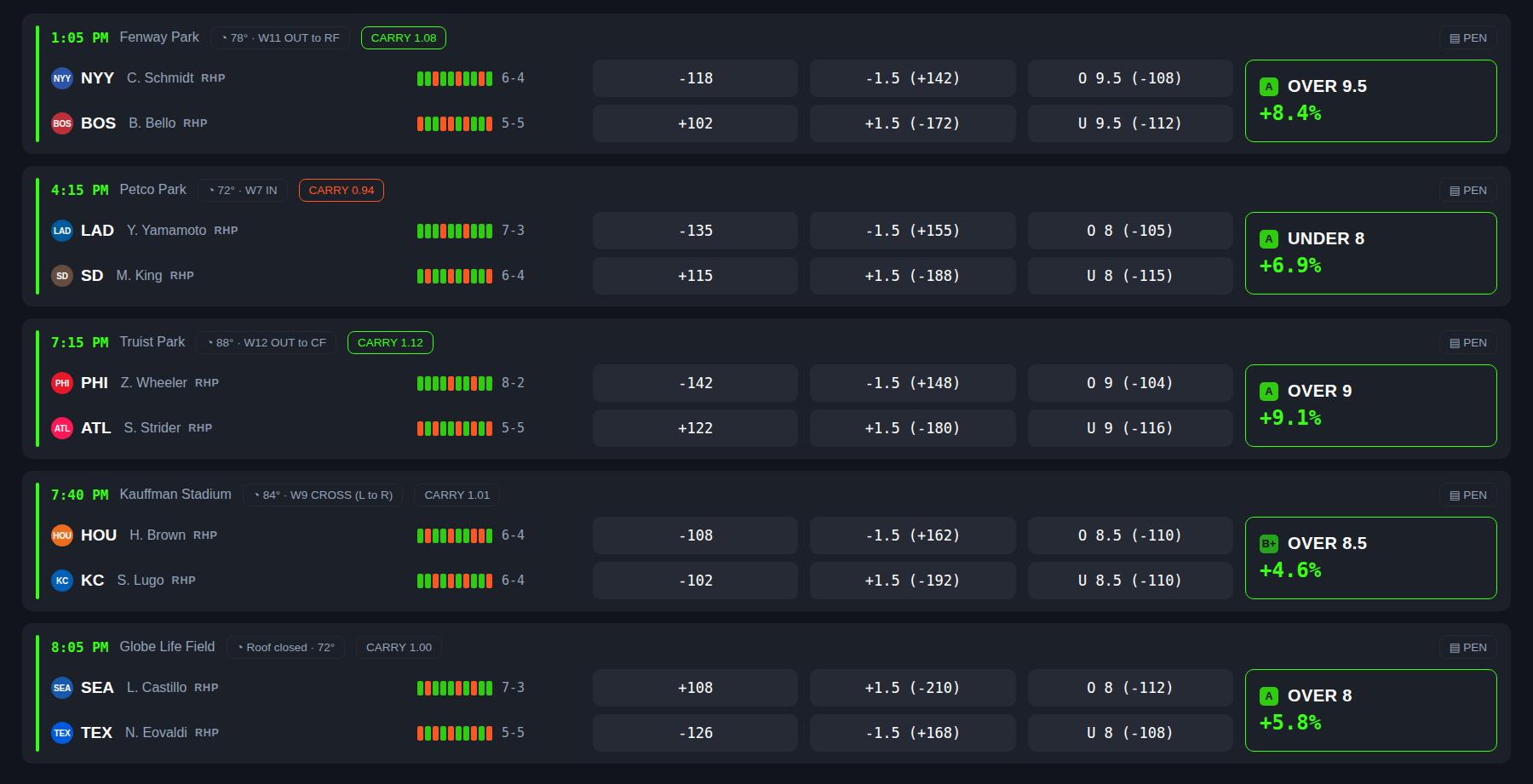Image resolution: width=1533 pixels, height=784 pixels.
Task: Click the A grade badge on OVER 8
Action: coord(1269,696)
